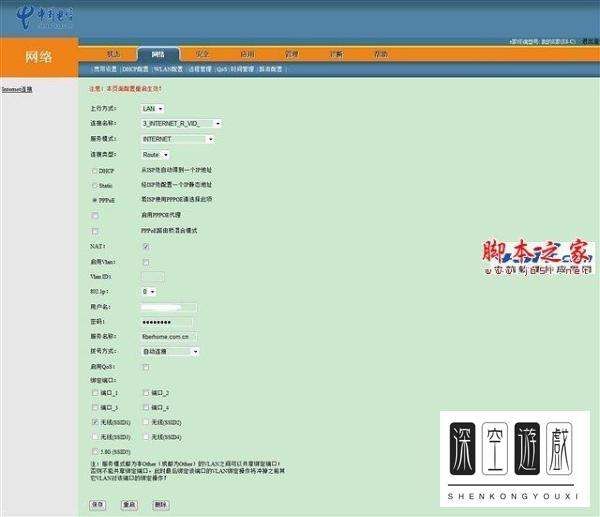Viewport: 600px width, 517px height.
Task: Check the 5.8G SSID checkbox
Action: pos(95,452)
